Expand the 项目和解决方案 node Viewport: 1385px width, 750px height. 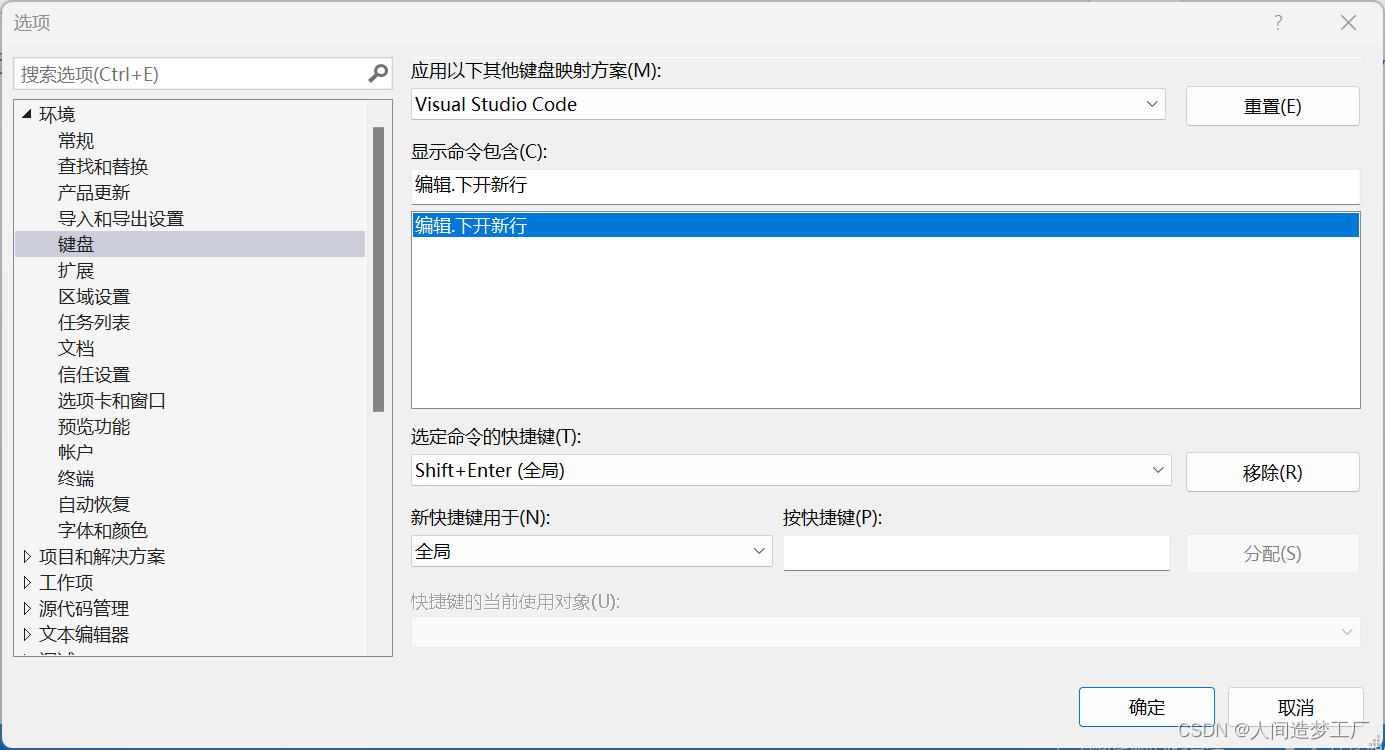[27, 557]
